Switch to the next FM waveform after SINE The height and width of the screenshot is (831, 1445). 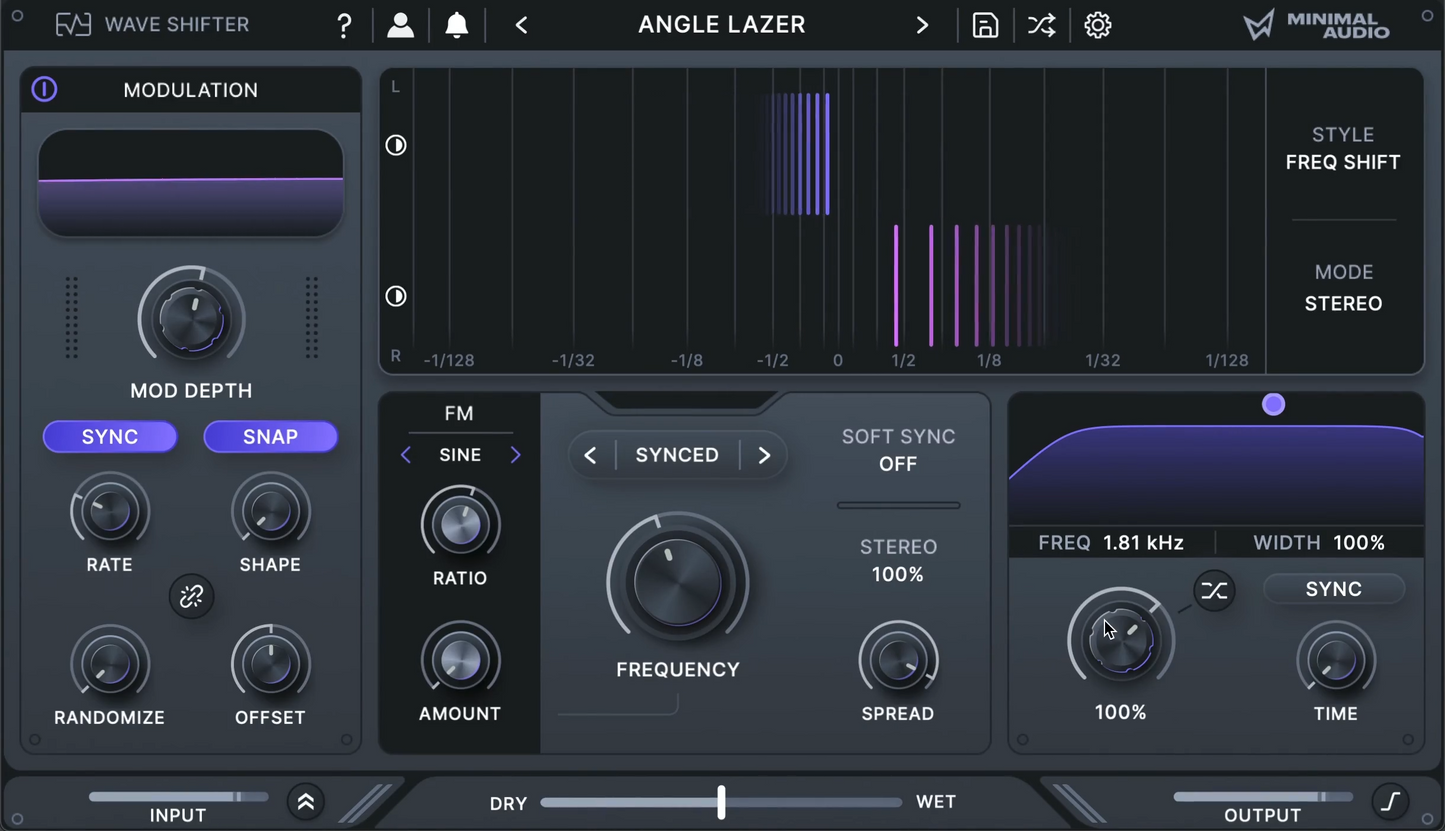(515, 454)
